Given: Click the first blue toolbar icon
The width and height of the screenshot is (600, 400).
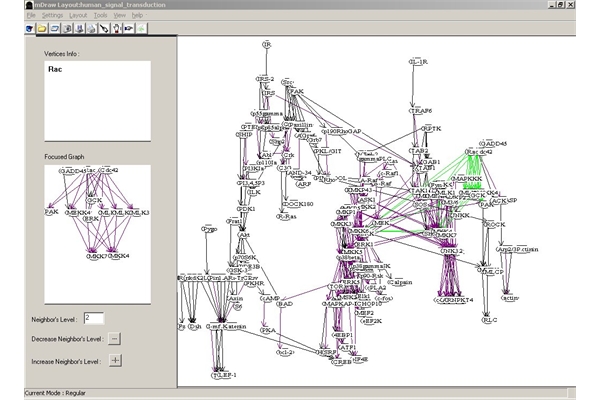Looking at the screenshot, I should pos(29,29).
